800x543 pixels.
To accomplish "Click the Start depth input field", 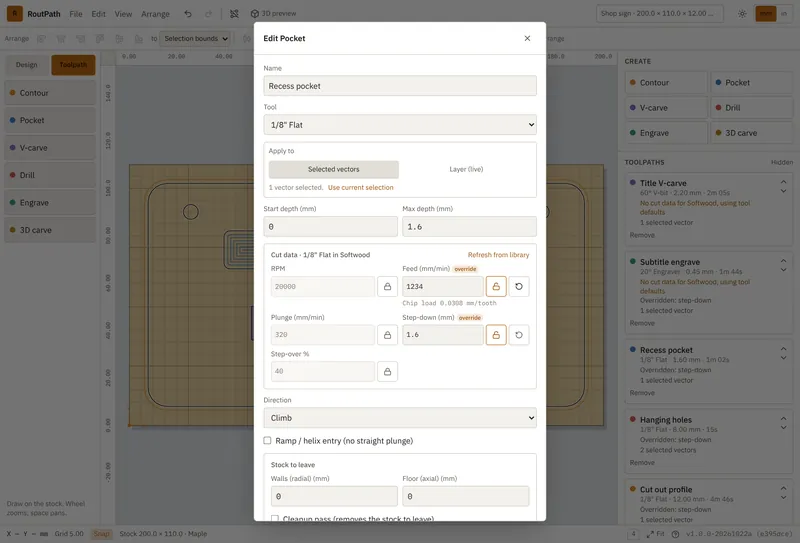I will [331, 227].
